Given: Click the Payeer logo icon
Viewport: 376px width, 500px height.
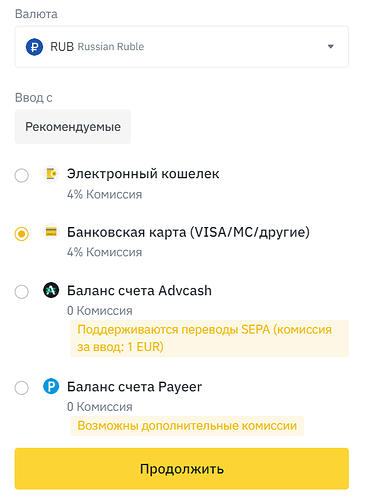Looking at the screenshot, I should pyautogui.click(x=51, y=387).
